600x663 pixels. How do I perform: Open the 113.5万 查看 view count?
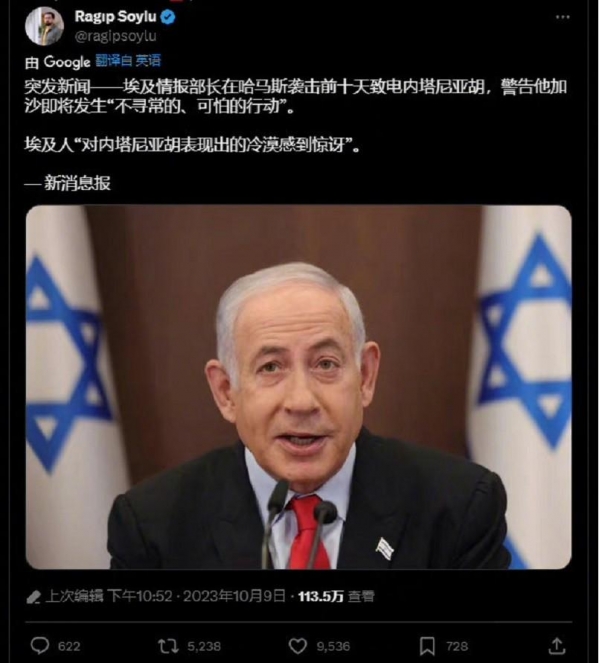pyautogui.click(x=336, y=597)
